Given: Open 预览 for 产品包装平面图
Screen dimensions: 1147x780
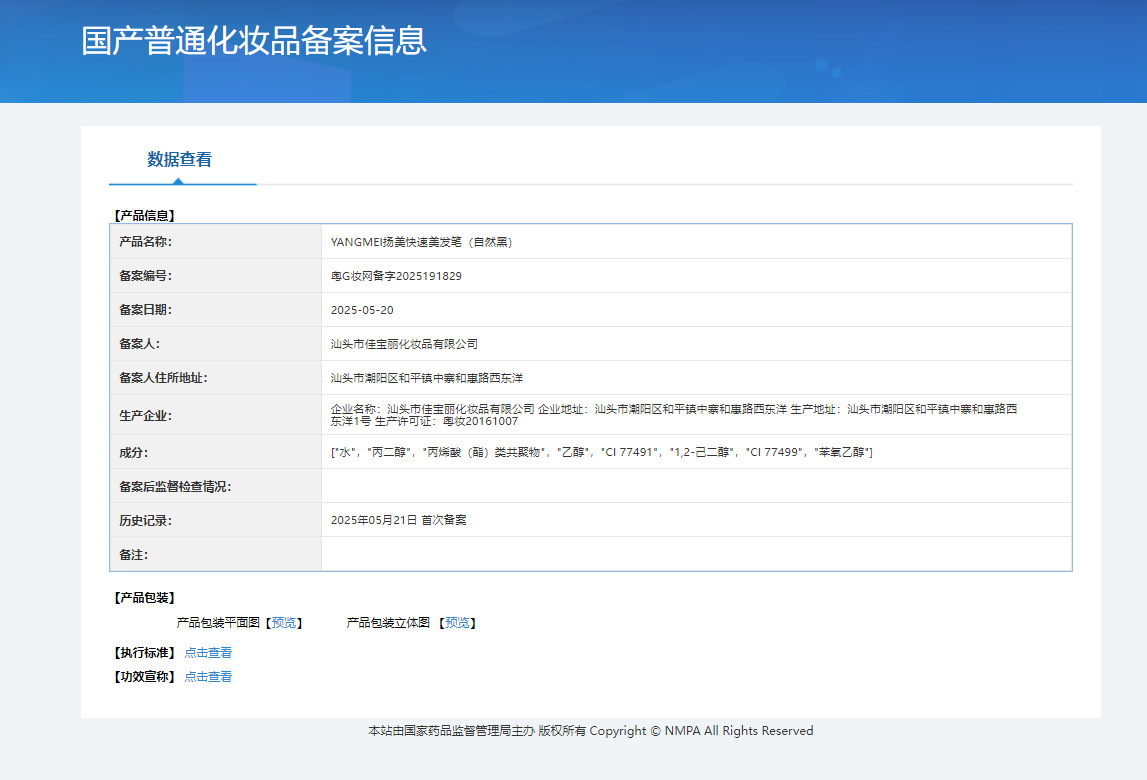Looking at the screenshot, I should [284, 623].
